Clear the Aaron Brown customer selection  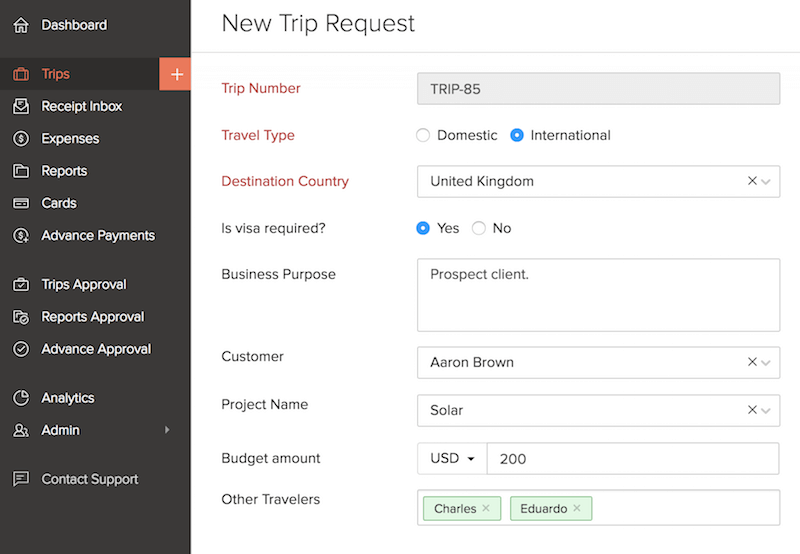(x=752, y=362)
